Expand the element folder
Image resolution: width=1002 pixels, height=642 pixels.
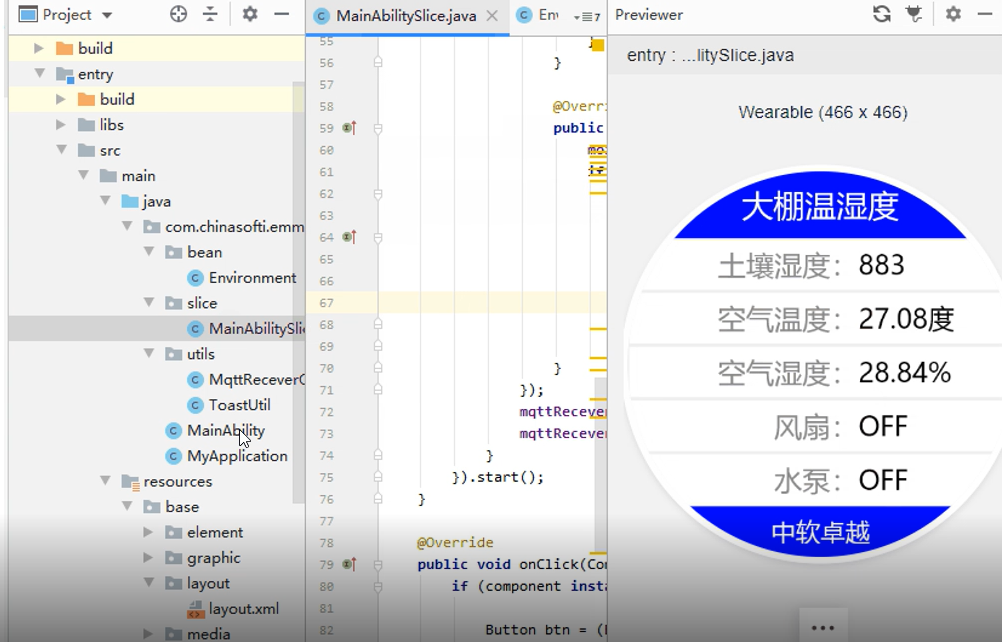pyautogui.click(x=148, y=532)
